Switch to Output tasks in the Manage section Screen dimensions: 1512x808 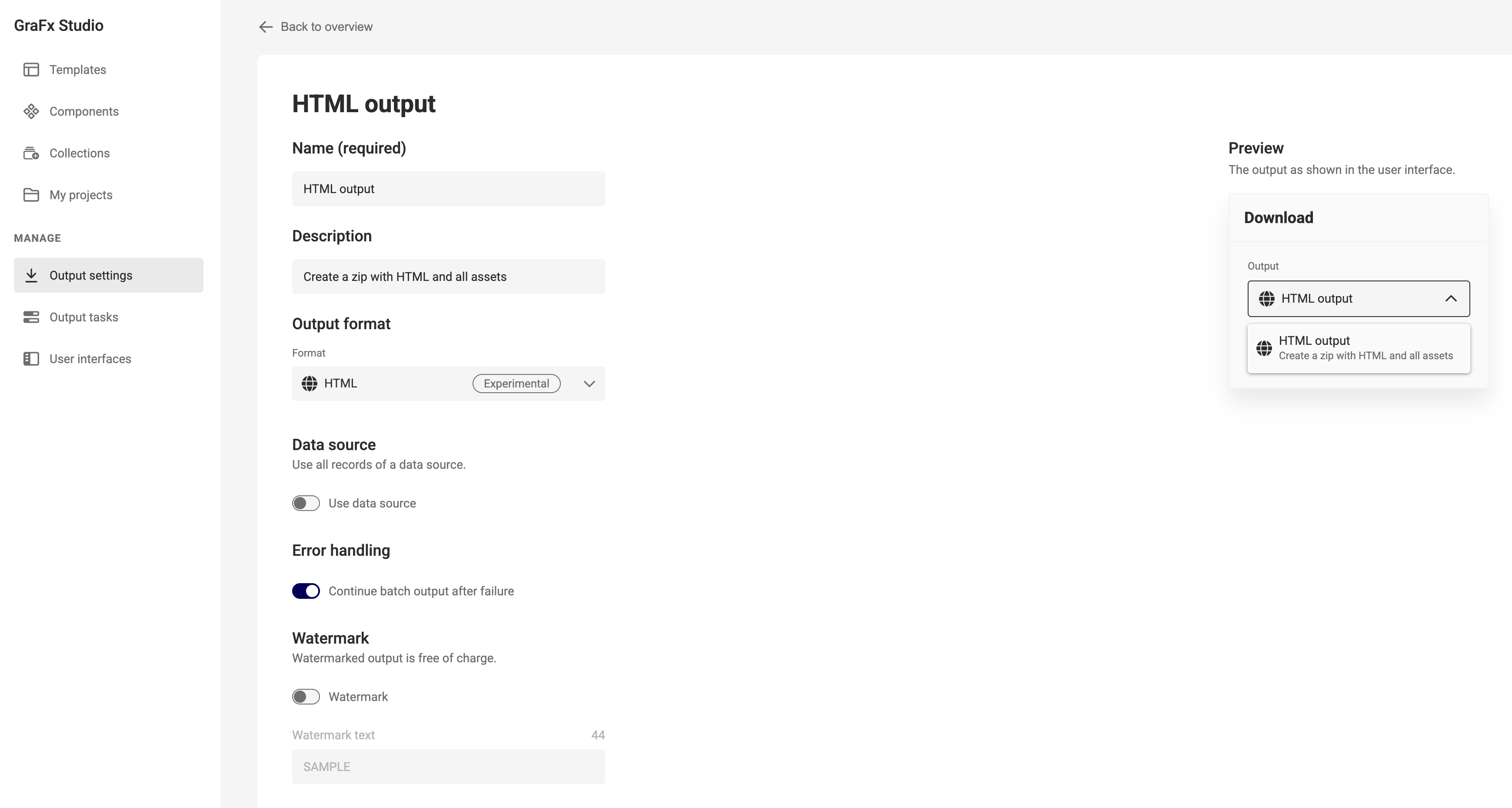coord(84,317)
